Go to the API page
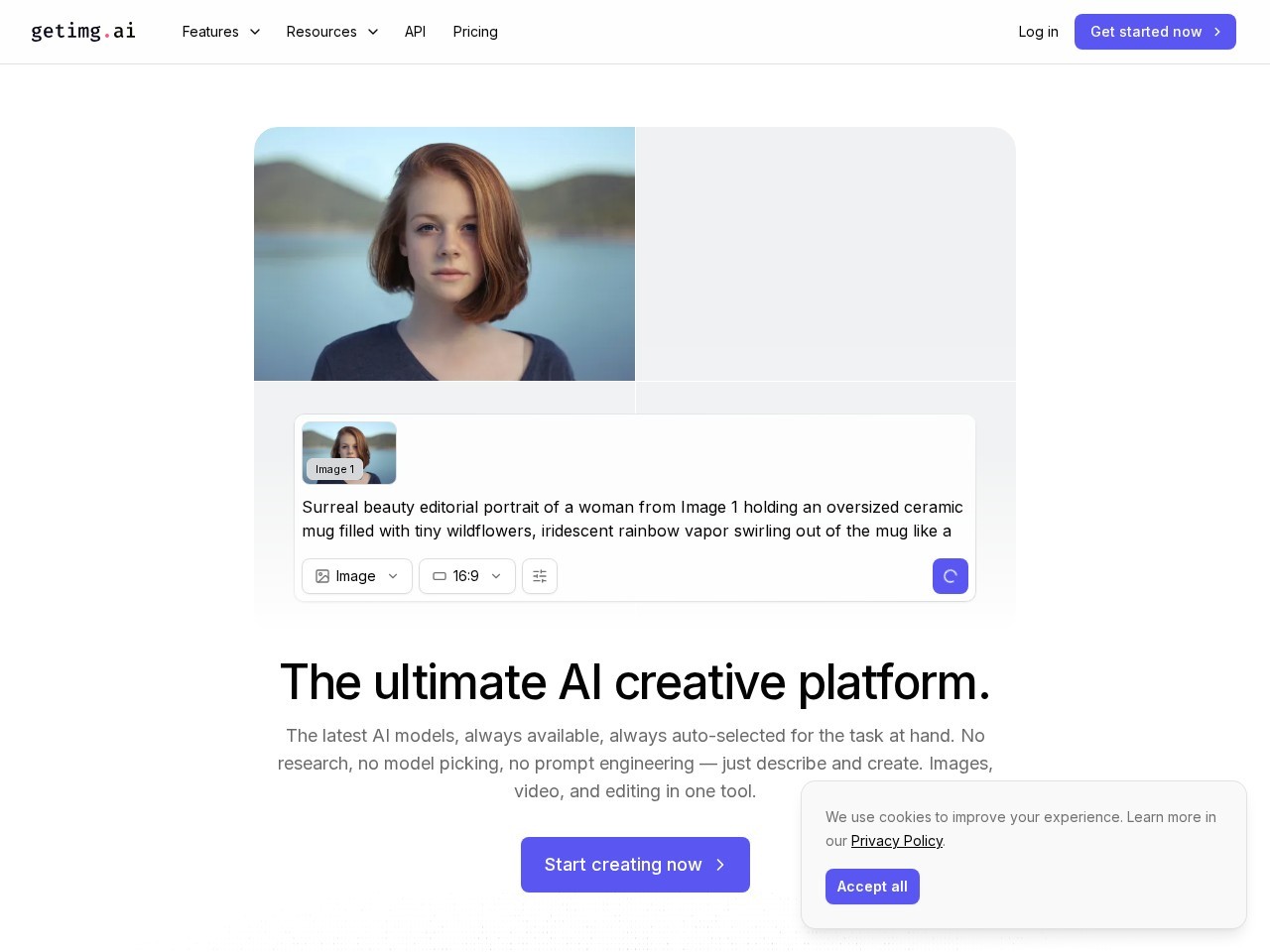This screenshot has width=1270, height=952. pos(415,32)
